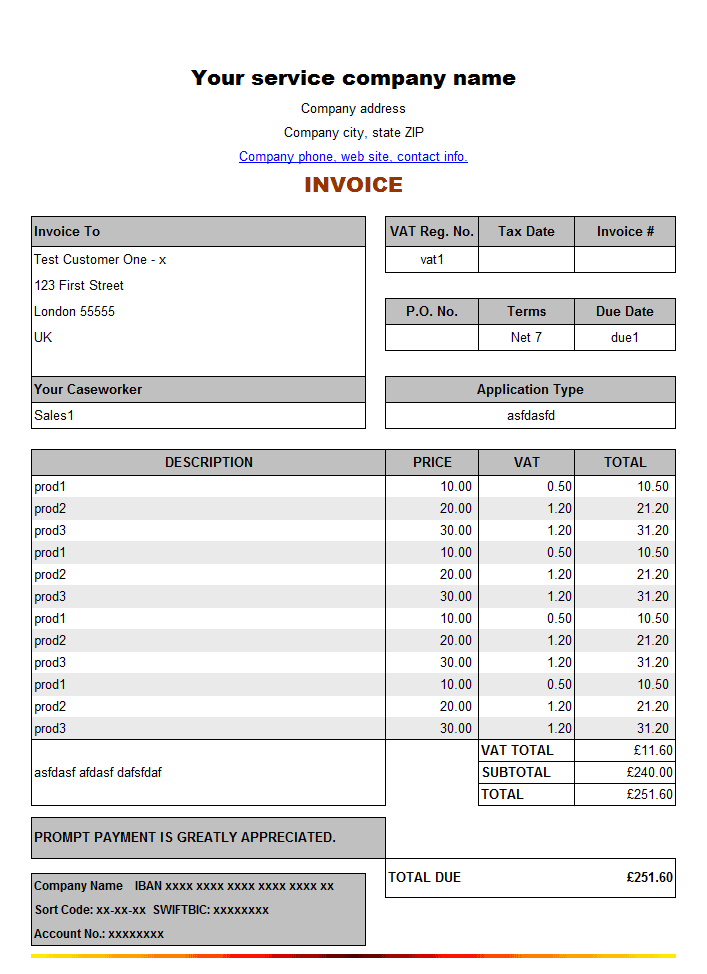Select the empty cell under Tax Date
This screenshot has width=707, height=974.
click(x=526, y=260)
